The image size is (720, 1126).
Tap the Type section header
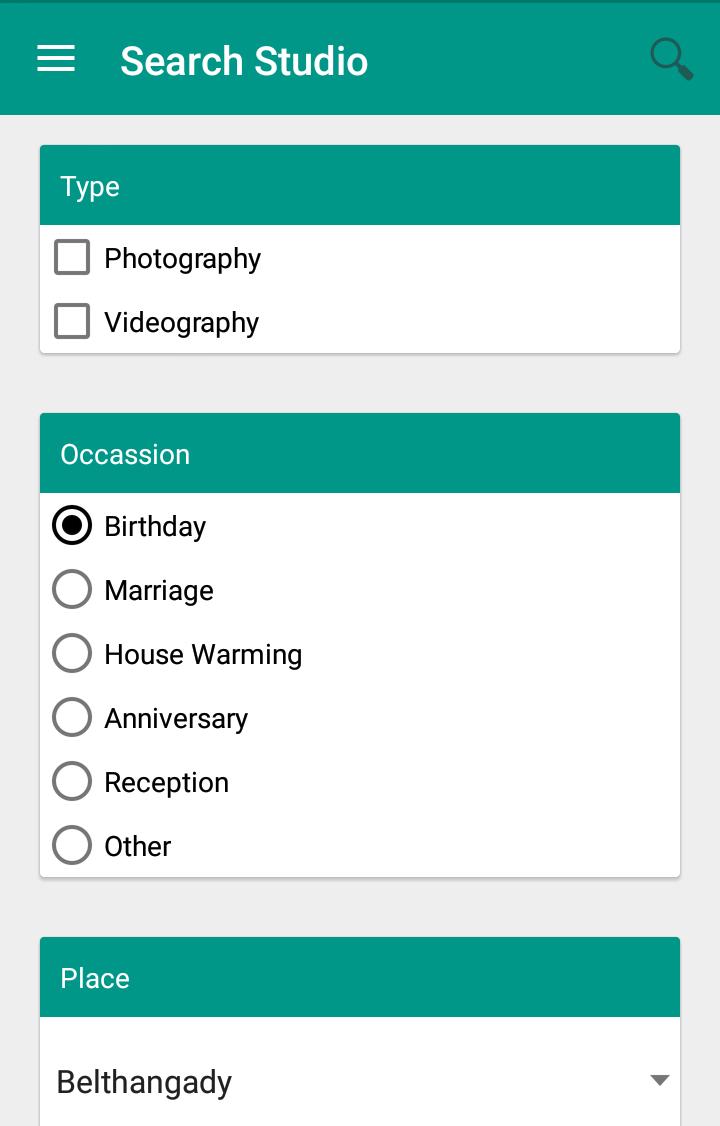tap(360, 186)
